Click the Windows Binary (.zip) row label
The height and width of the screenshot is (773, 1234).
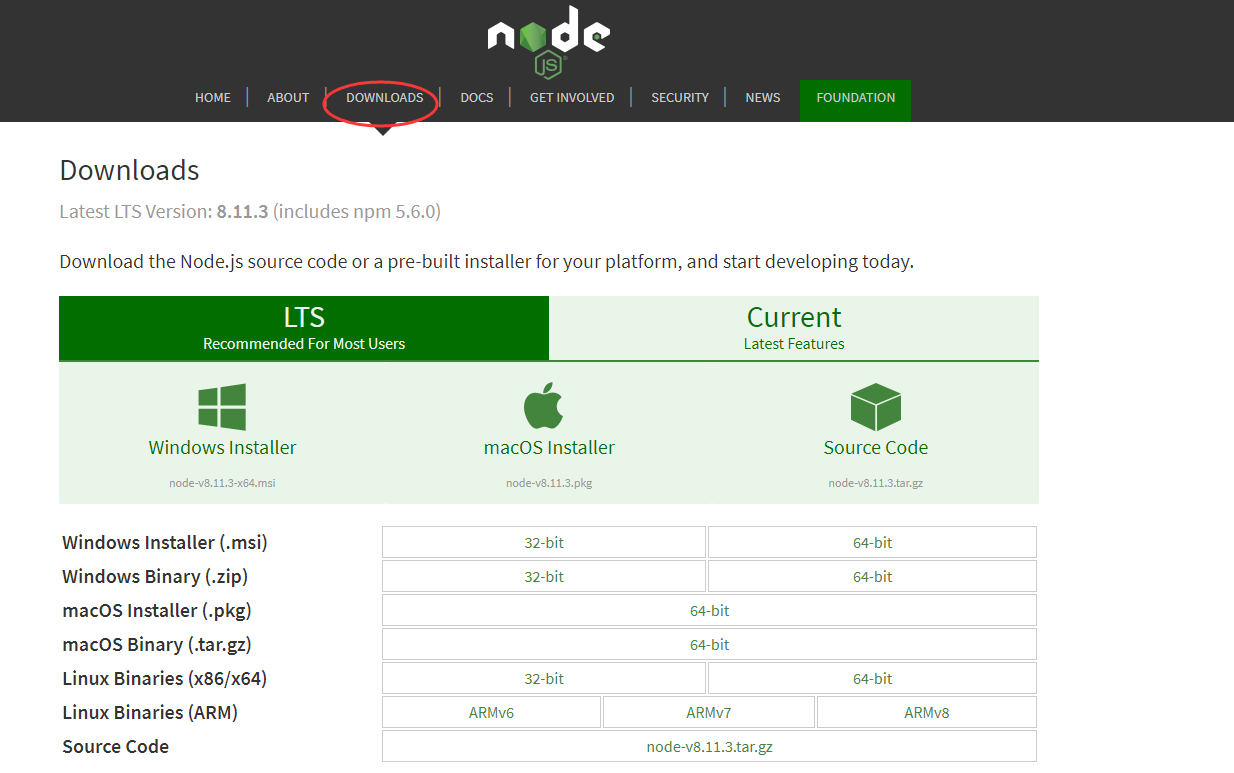tap(155, 576)
